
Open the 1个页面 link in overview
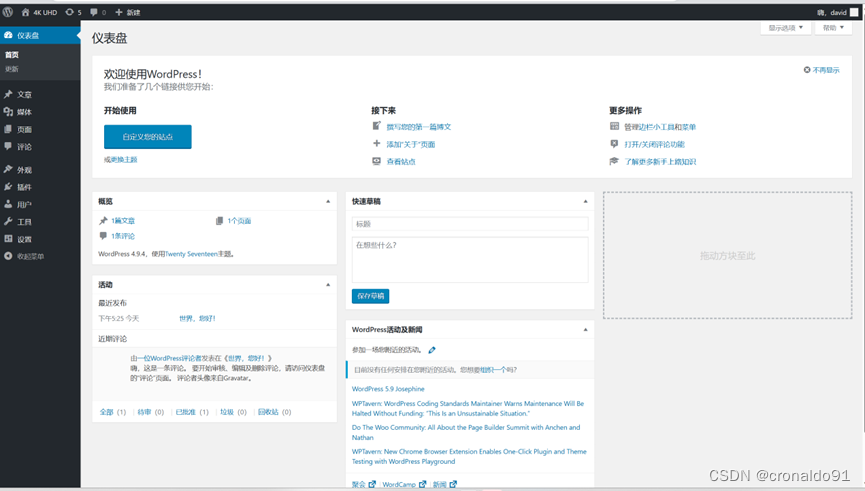[239, 221]
